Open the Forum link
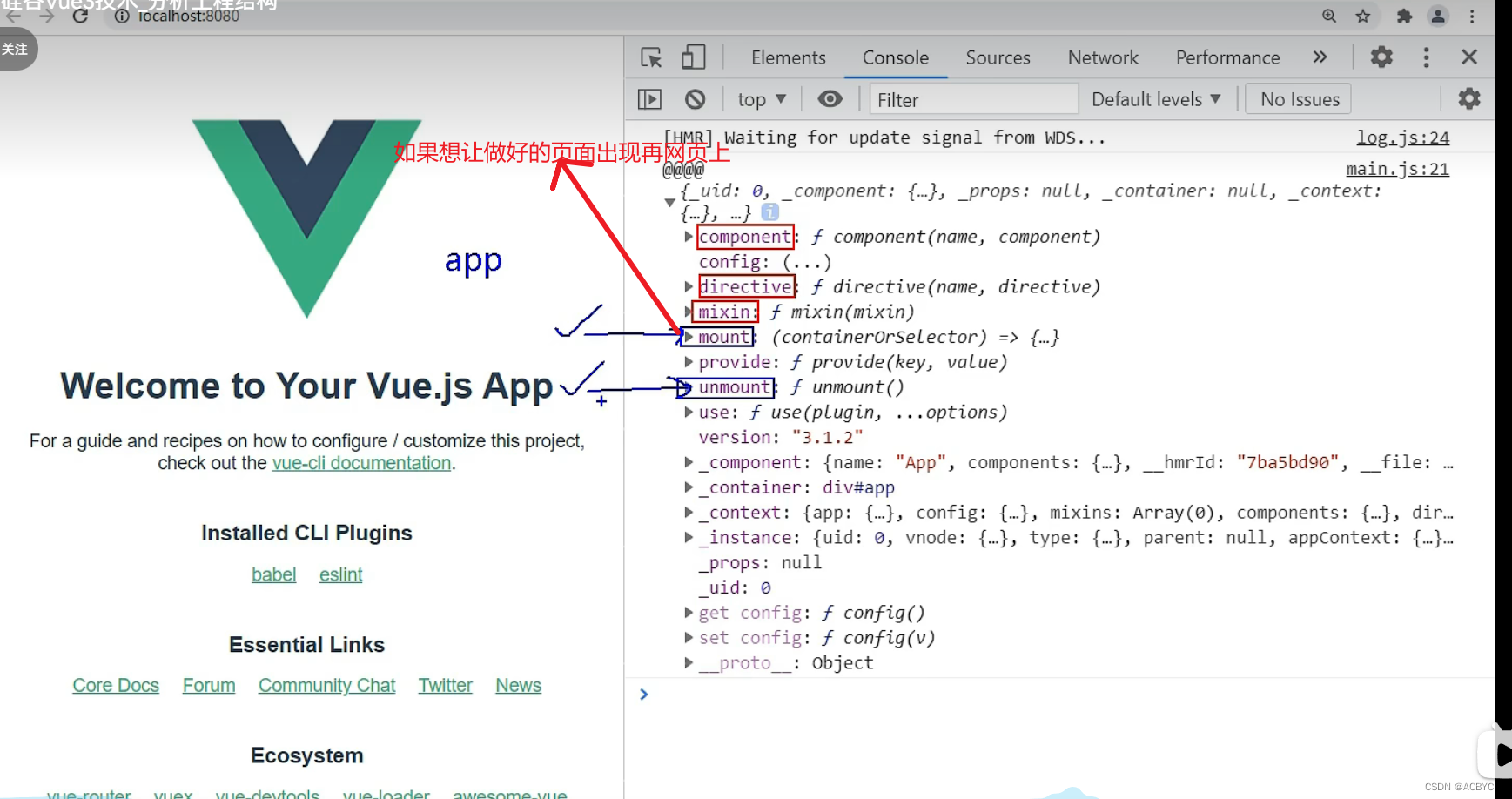The width and height of the screenshot is (1512, 799). tap(209, 686)
